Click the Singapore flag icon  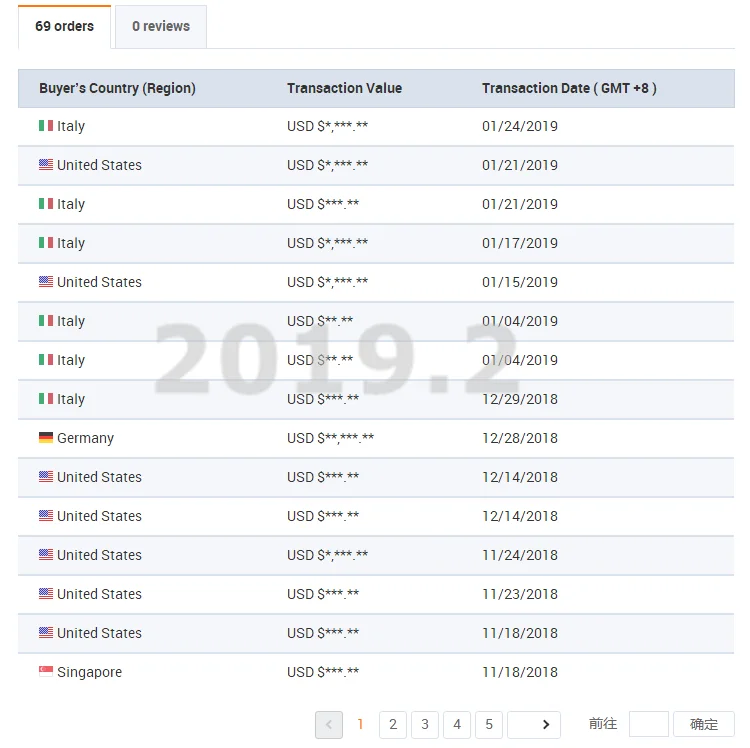tap(46, 672)
